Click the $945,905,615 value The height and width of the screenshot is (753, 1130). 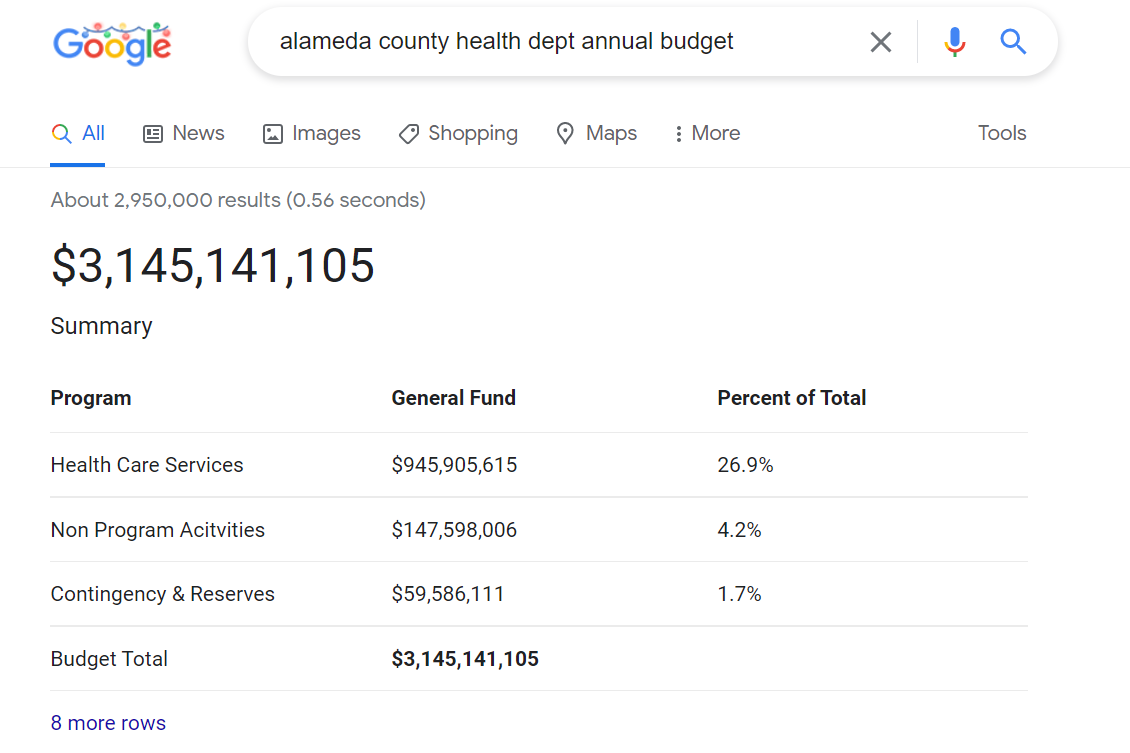coord(454,465)
